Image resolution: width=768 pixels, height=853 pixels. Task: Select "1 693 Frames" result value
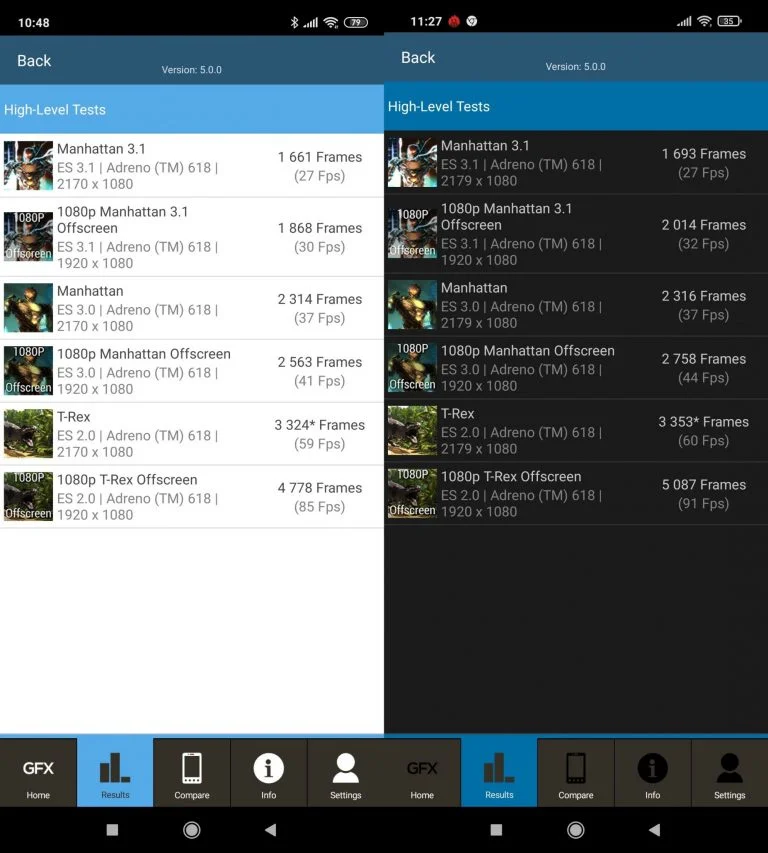pos(704,153)
